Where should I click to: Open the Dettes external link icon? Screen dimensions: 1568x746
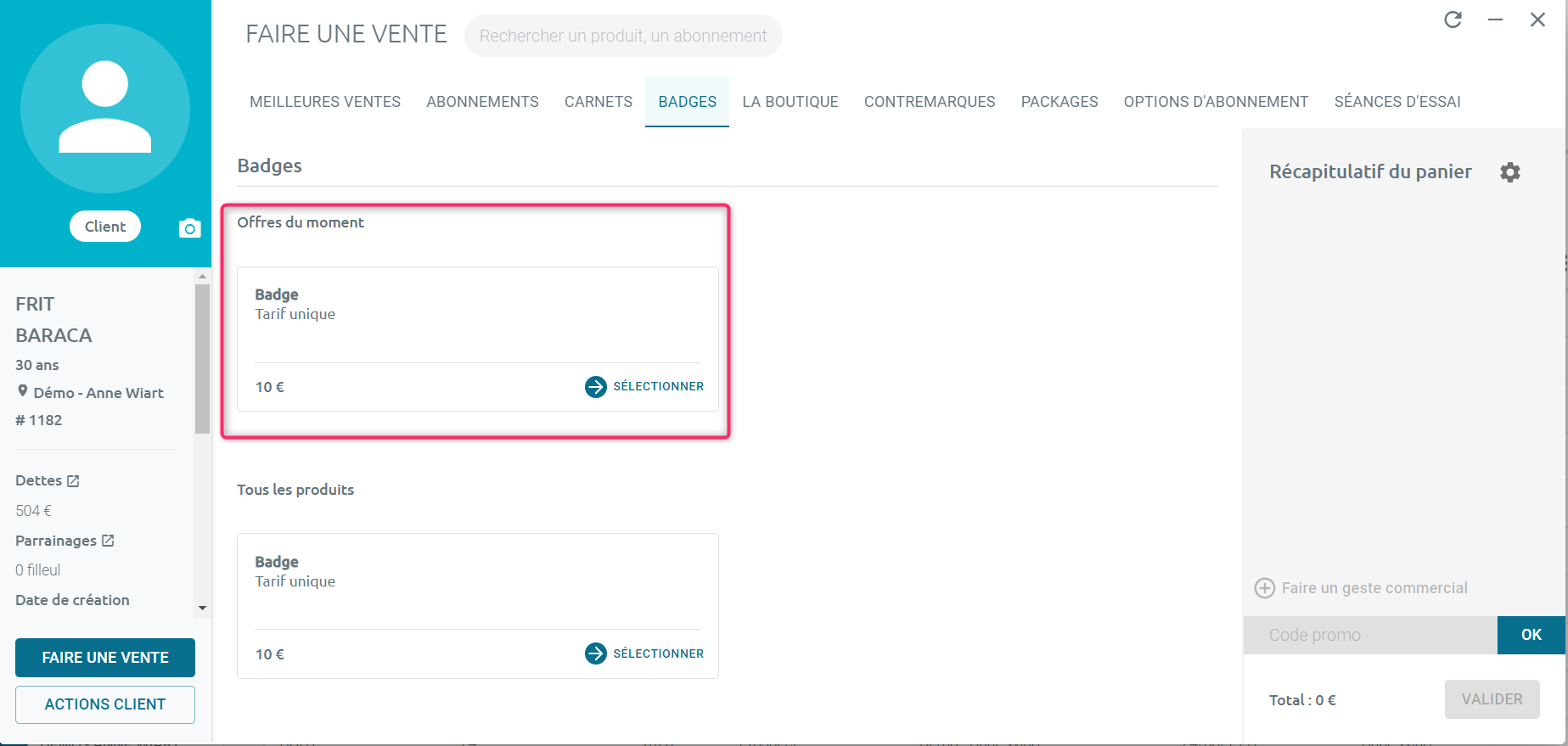coord(73,481)
